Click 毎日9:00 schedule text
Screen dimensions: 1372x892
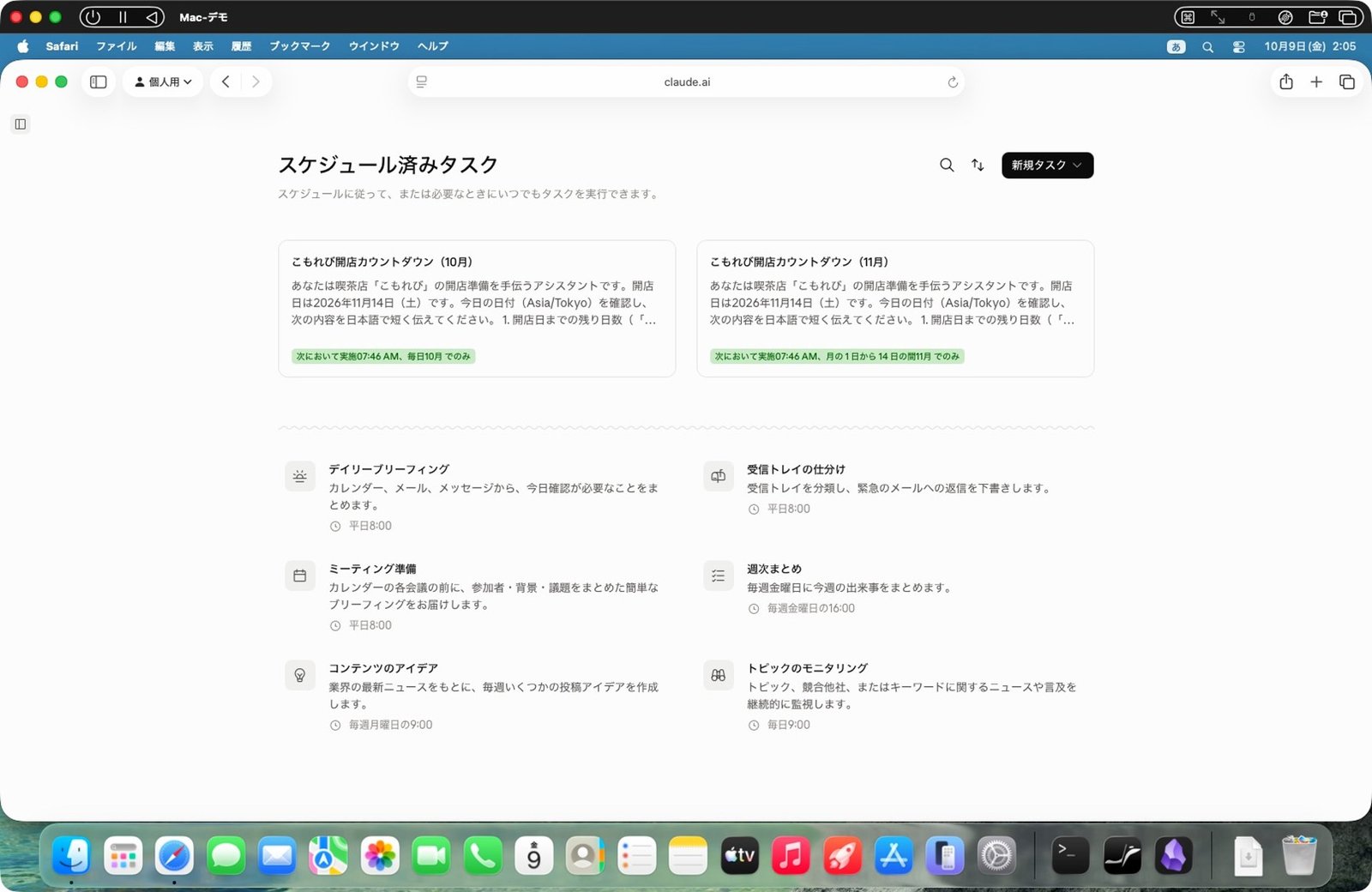point(788,725)
